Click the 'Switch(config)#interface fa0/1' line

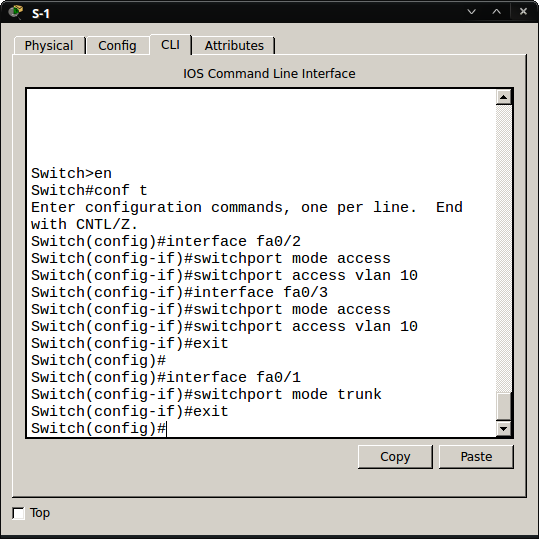[166, 377]
